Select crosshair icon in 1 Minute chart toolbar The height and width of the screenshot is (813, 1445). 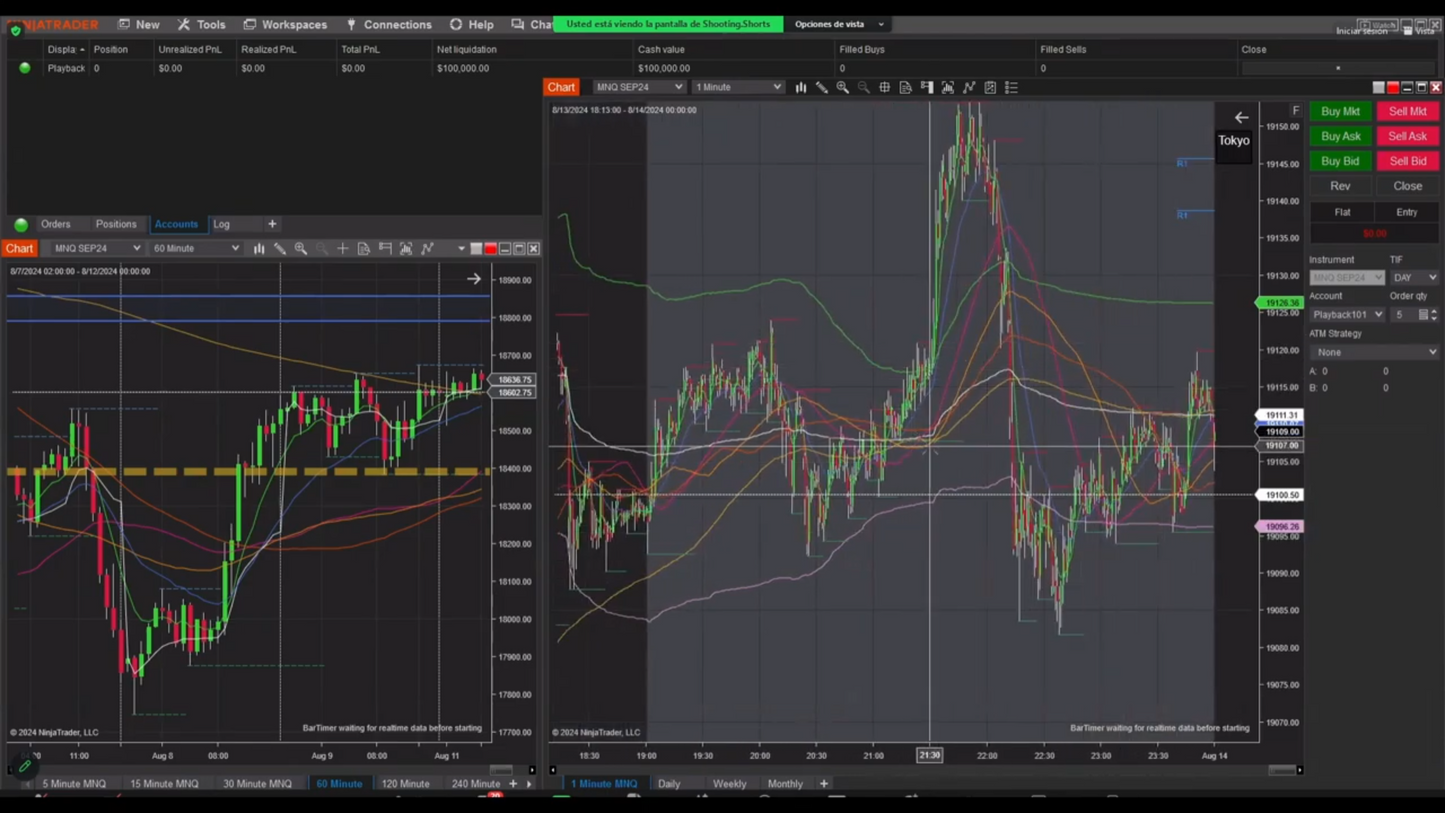pyautogui.click(x=885, y=88)
